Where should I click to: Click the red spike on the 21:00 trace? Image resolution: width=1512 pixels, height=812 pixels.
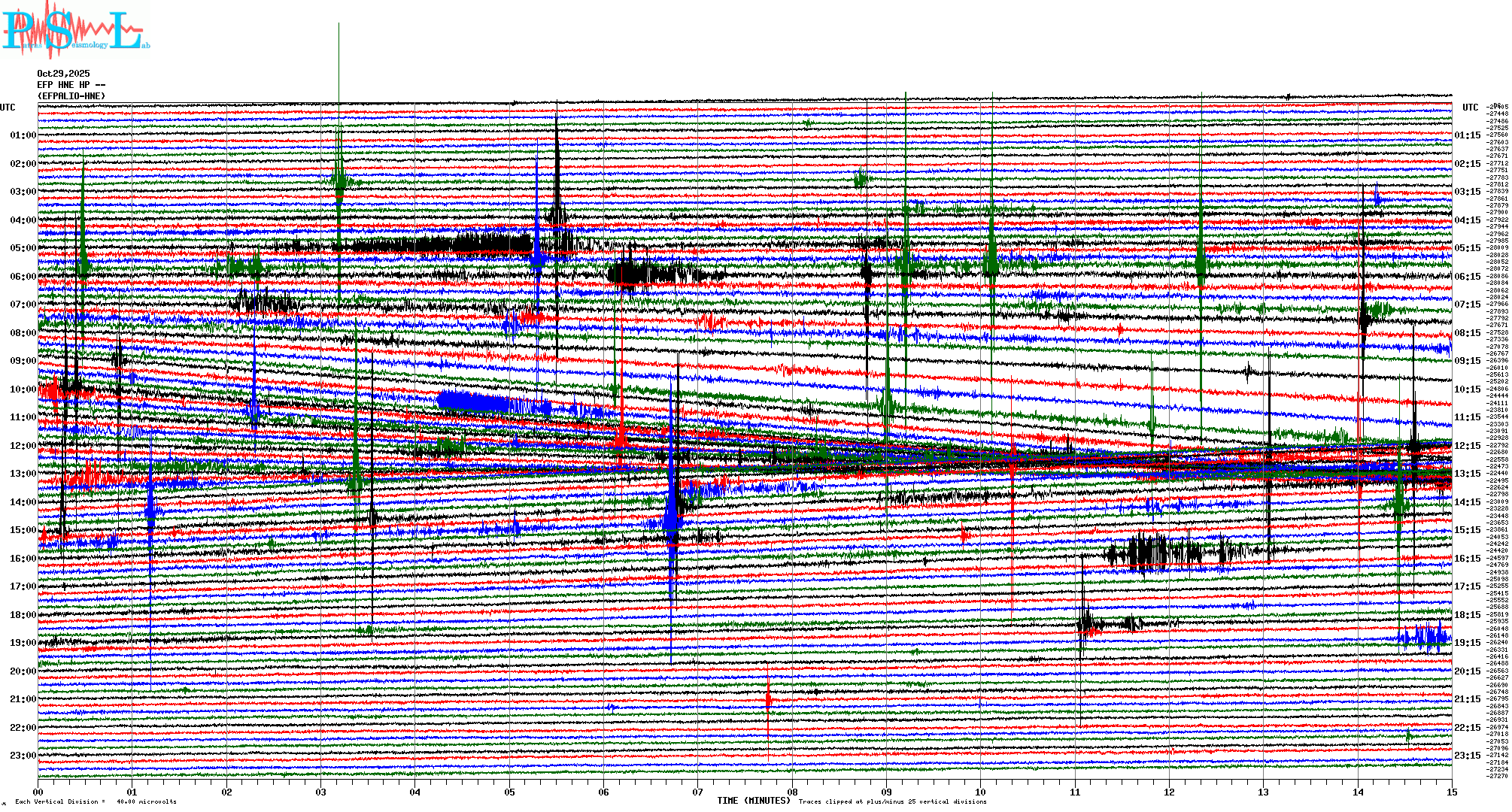coord(768,699)
